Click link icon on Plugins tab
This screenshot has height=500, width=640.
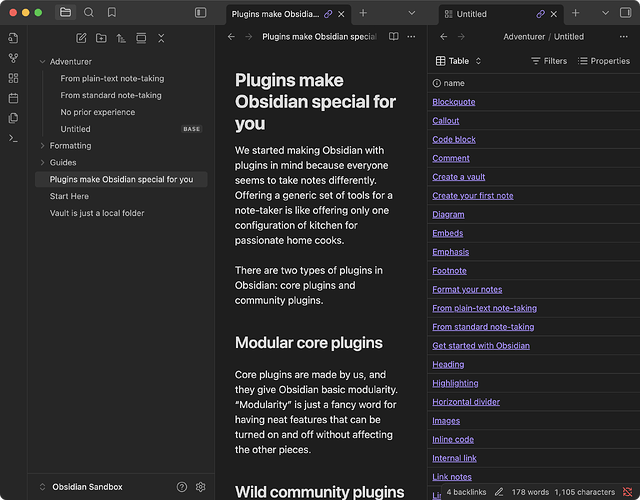click(328, 14)
